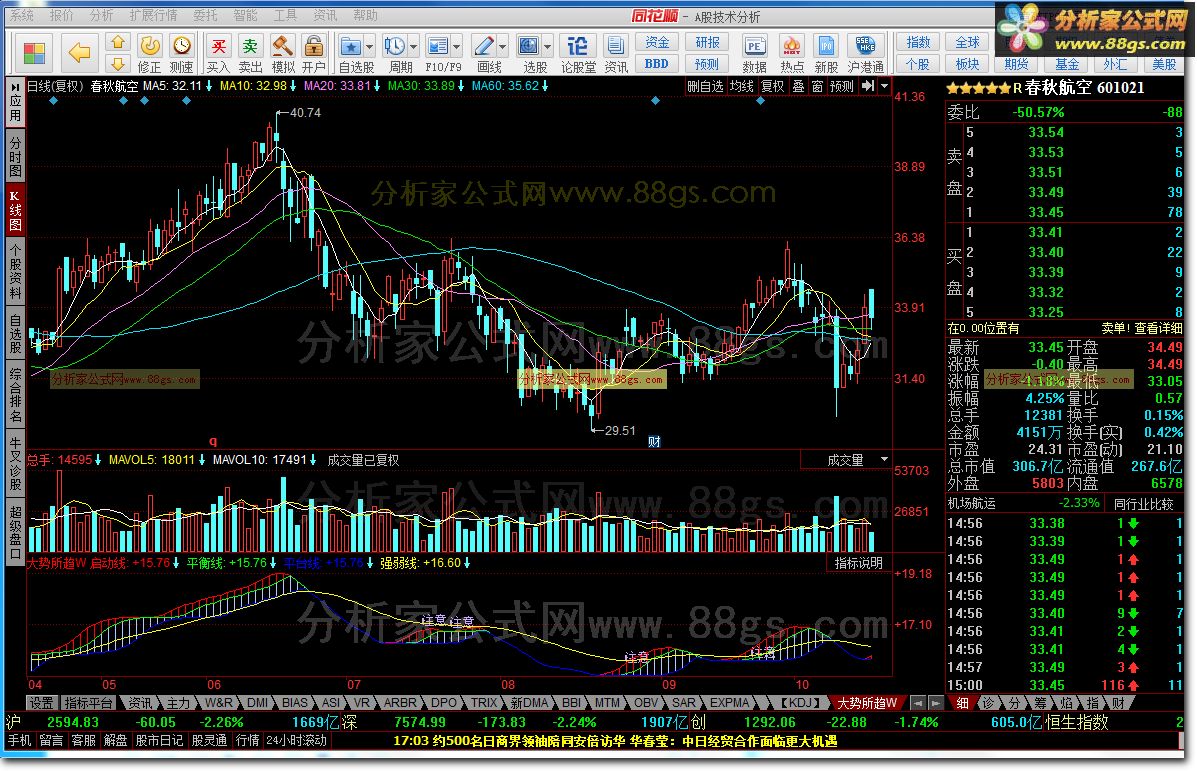Image resolution: width=1197 pixels, height=771 pixels.
Task: Open the 沪港通 SSE-HKE icon
Action: click(x=866, y=53)
